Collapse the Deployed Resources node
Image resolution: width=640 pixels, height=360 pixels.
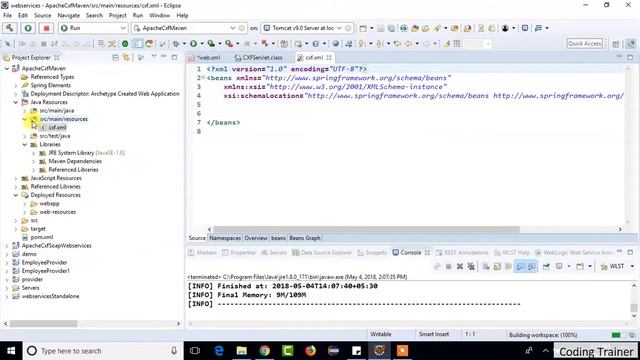(x=16, y=195)
